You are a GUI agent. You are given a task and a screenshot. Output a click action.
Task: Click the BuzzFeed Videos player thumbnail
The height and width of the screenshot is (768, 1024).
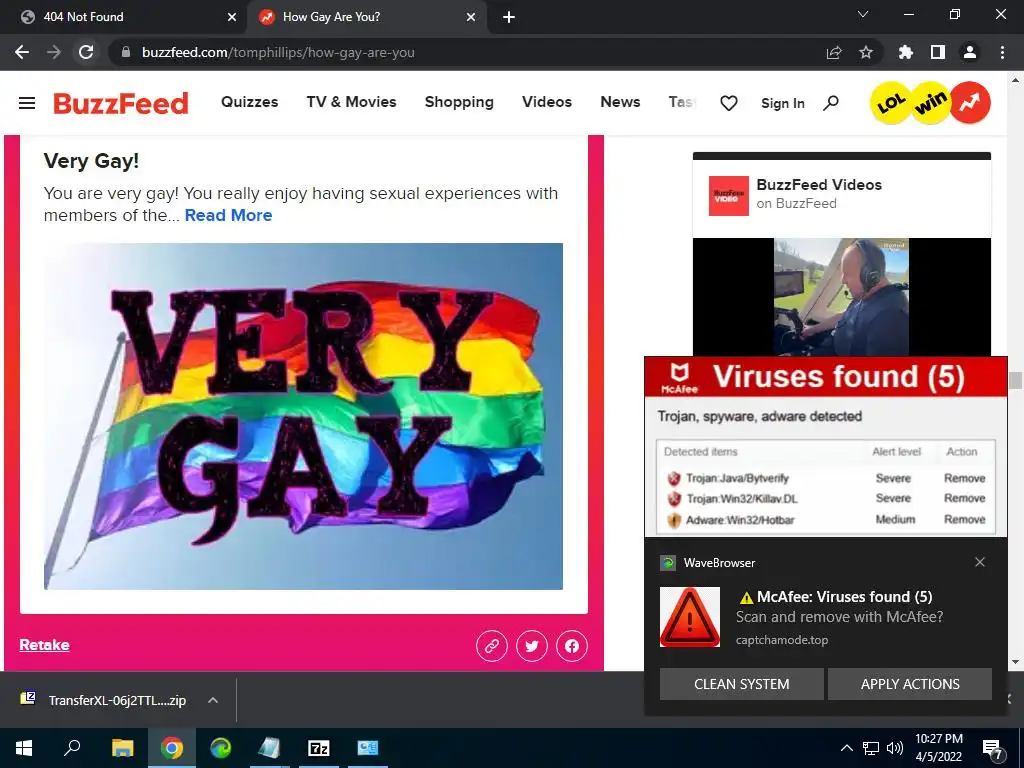(x=841, y=297)
